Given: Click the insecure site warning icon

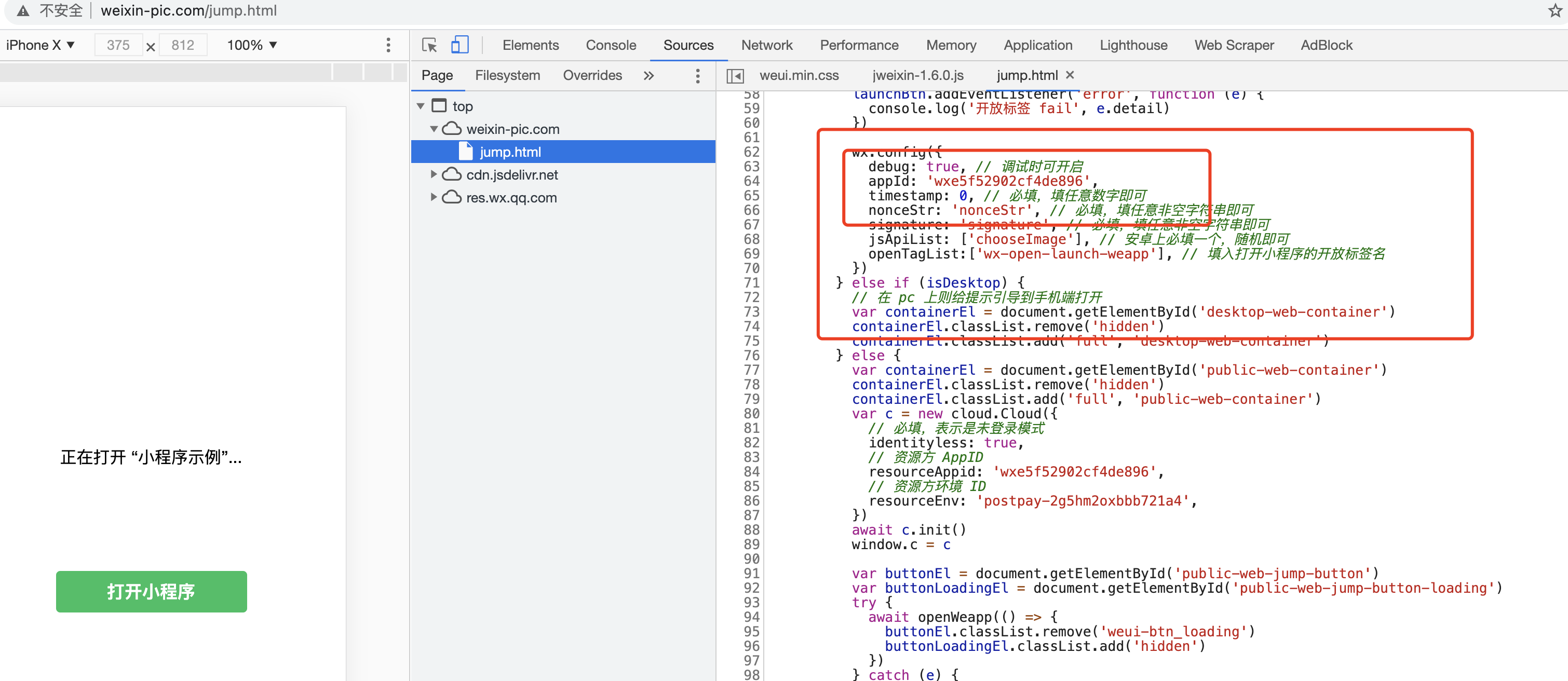Looking at the screenshot, I should 22,10.
